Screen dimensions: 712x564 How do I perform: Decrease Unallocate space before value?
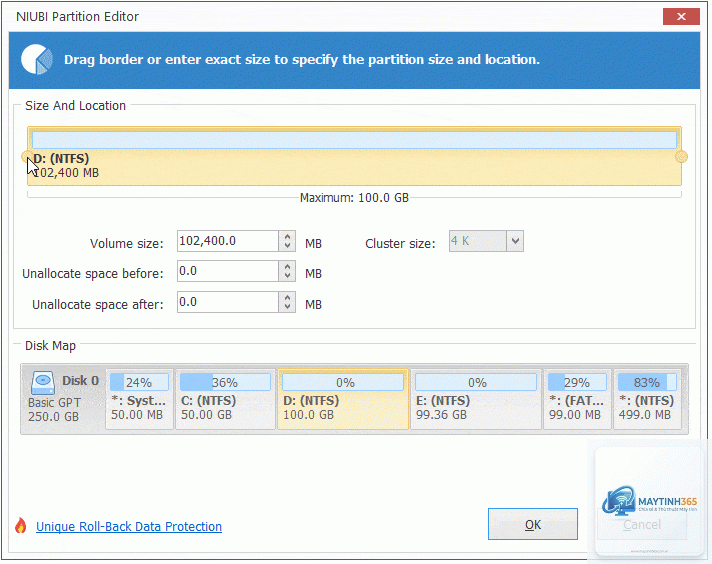(x=287, y=276)
